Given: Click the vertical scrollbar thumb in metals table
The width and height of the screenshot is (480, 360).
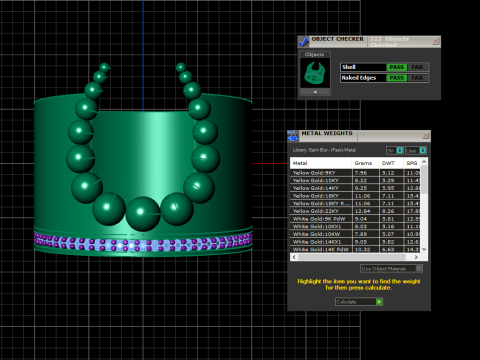Looking at the screenshot, I should click(x=424, y=179).
